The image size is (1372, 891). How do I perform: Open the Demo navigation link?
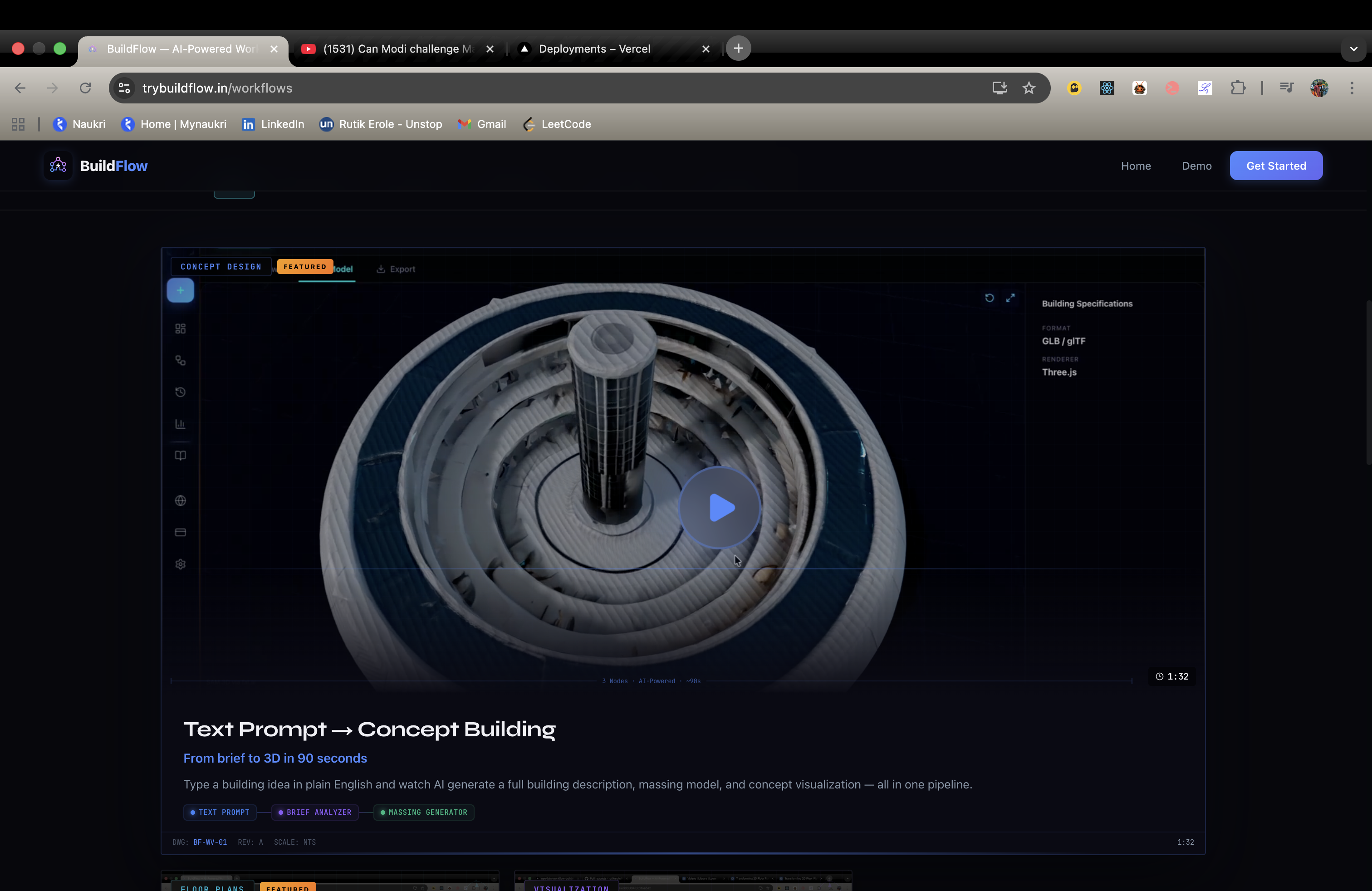pos(1196,166)
